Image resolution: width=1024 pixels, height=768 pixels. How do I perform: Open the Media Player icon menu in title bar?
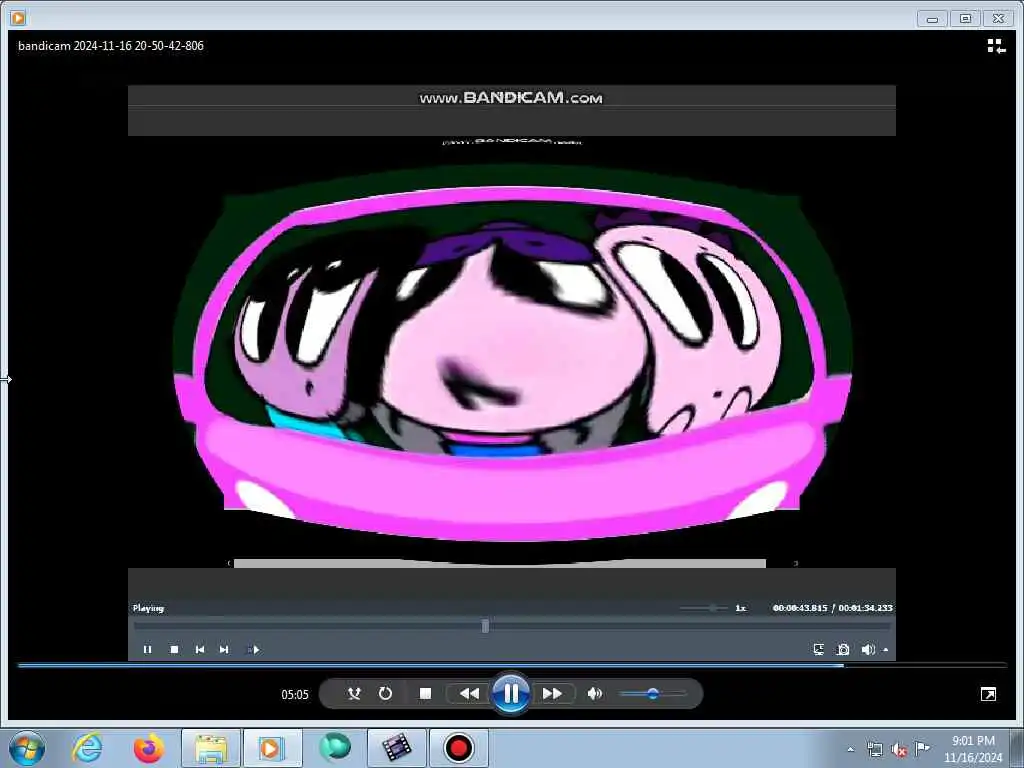[18, 18]
